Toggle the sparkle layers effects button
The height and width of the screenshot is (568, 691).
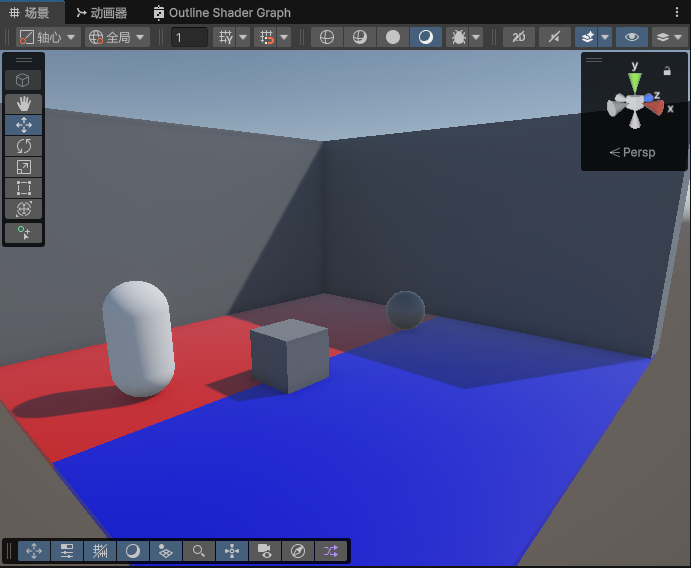coord(587,37)
